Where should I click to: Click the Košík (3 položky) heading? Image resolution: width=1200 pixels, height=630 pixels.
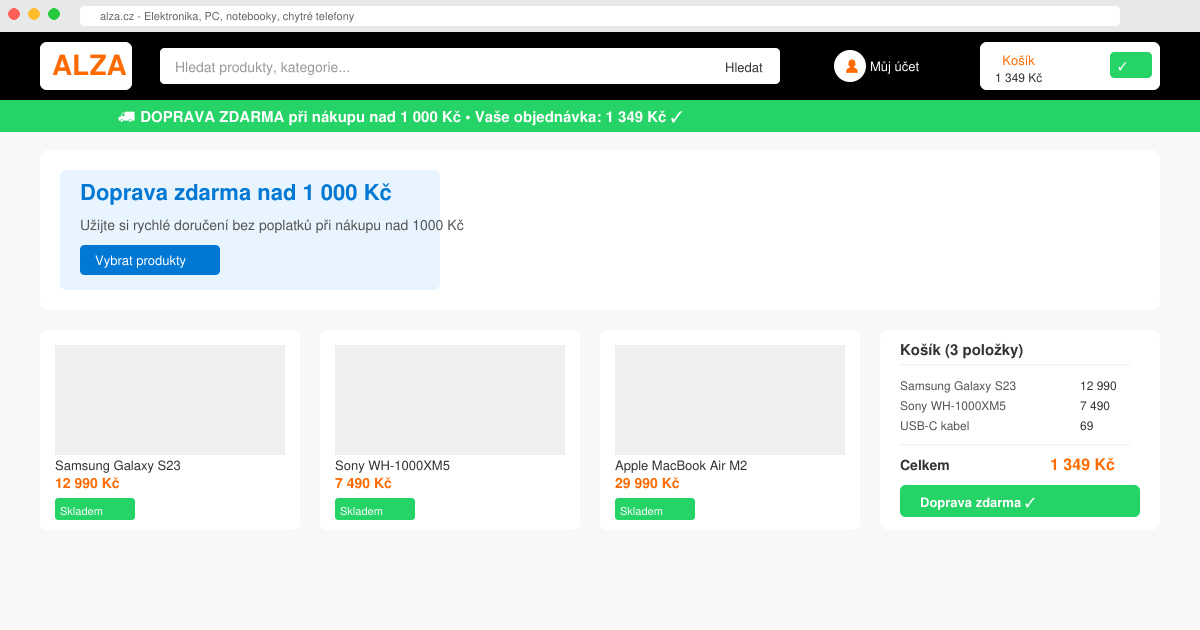click(961, 350)
